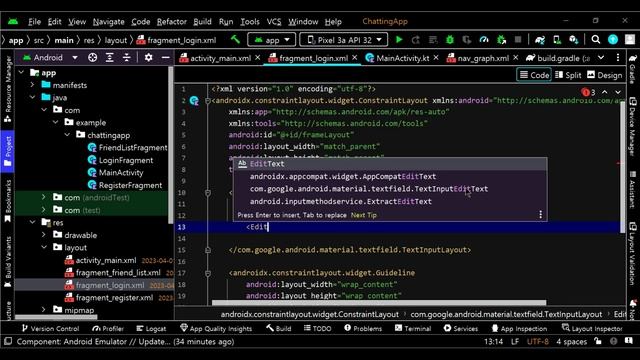Close the MainActivity.kt editor tab
This screenshot has height=360, width=640.
436,58
